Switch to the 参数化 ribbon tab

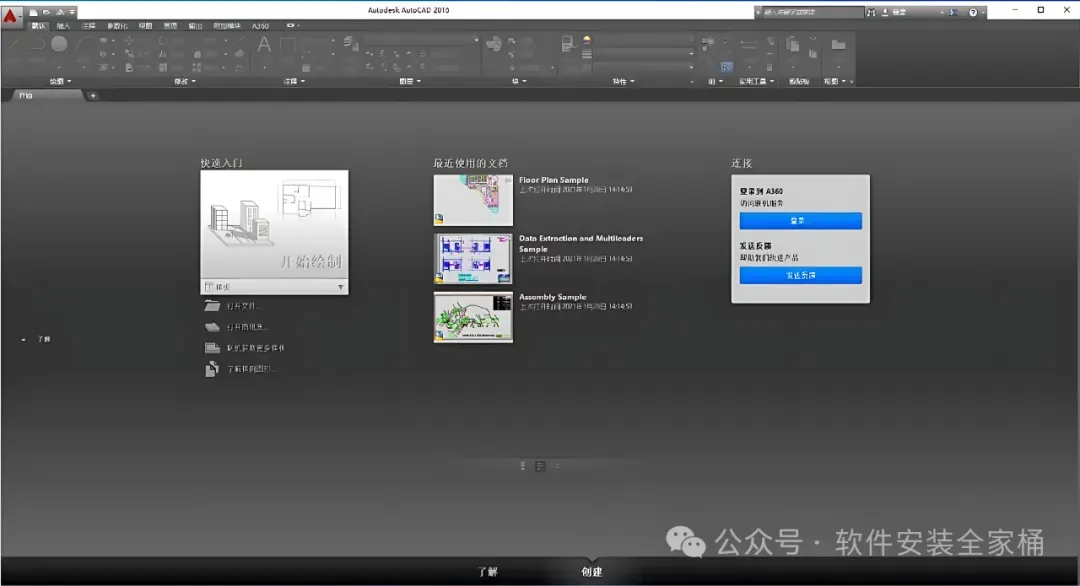point(117,25)
